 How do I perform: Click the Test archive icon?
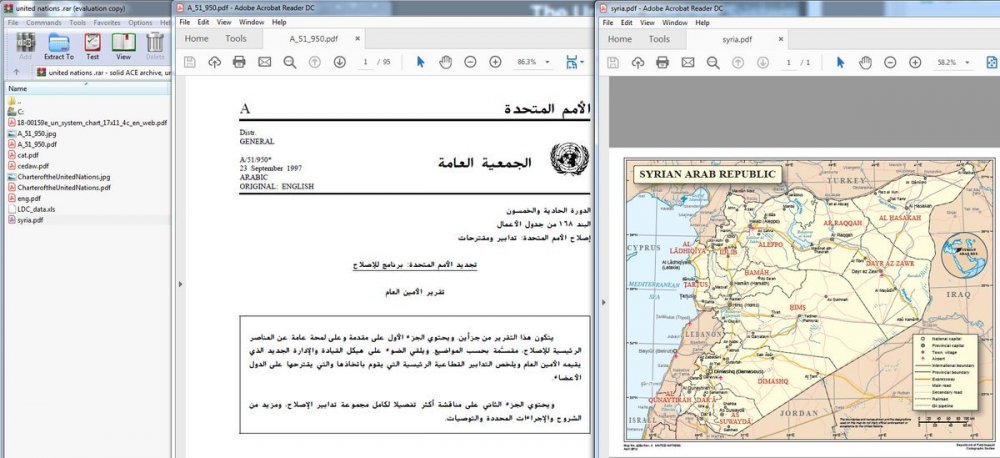[92, 46]
